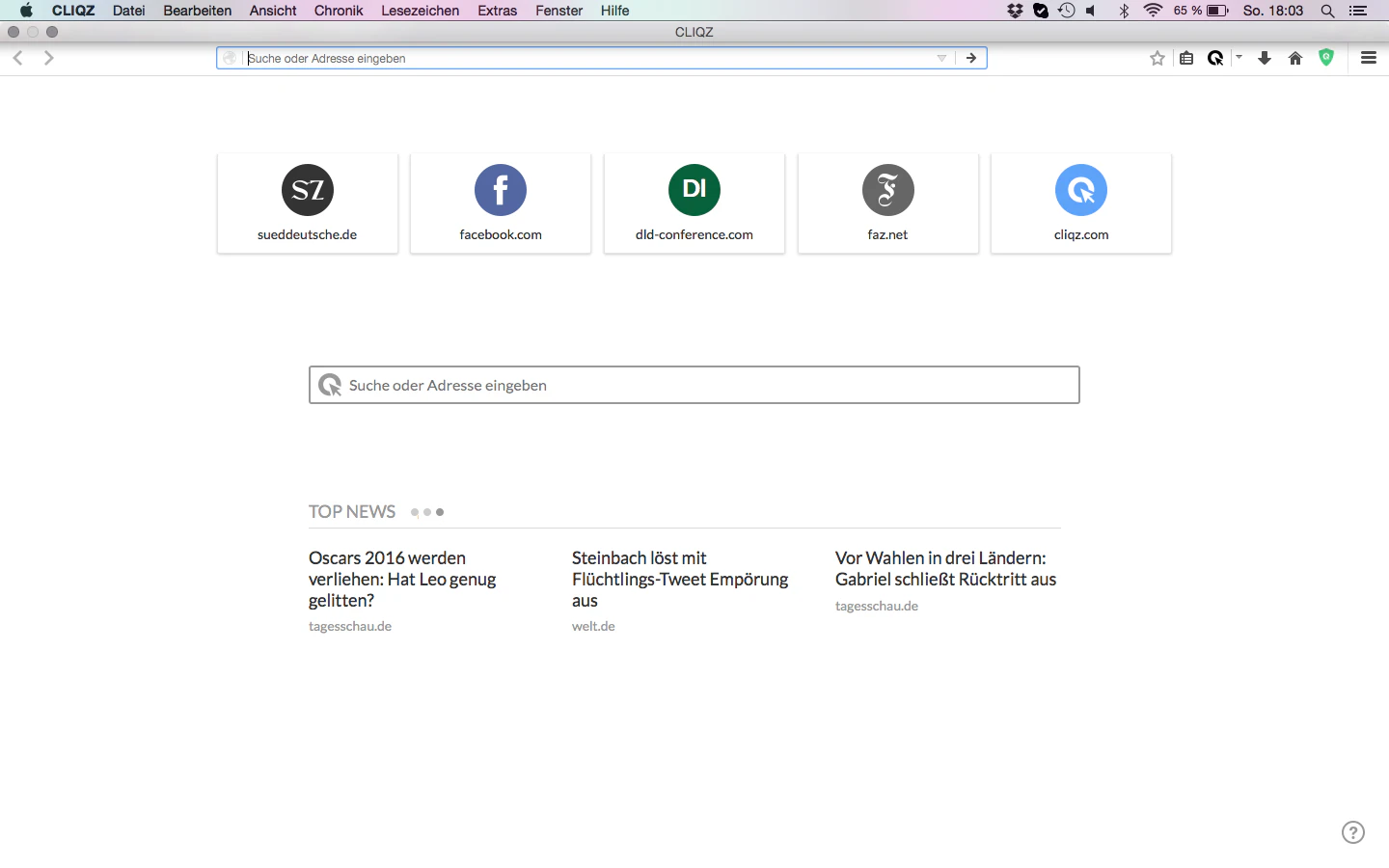The image size is (1389, 868).
Task: Visit sueddeutsche.de from the speed dial
Action: click(x=307, y=190)
